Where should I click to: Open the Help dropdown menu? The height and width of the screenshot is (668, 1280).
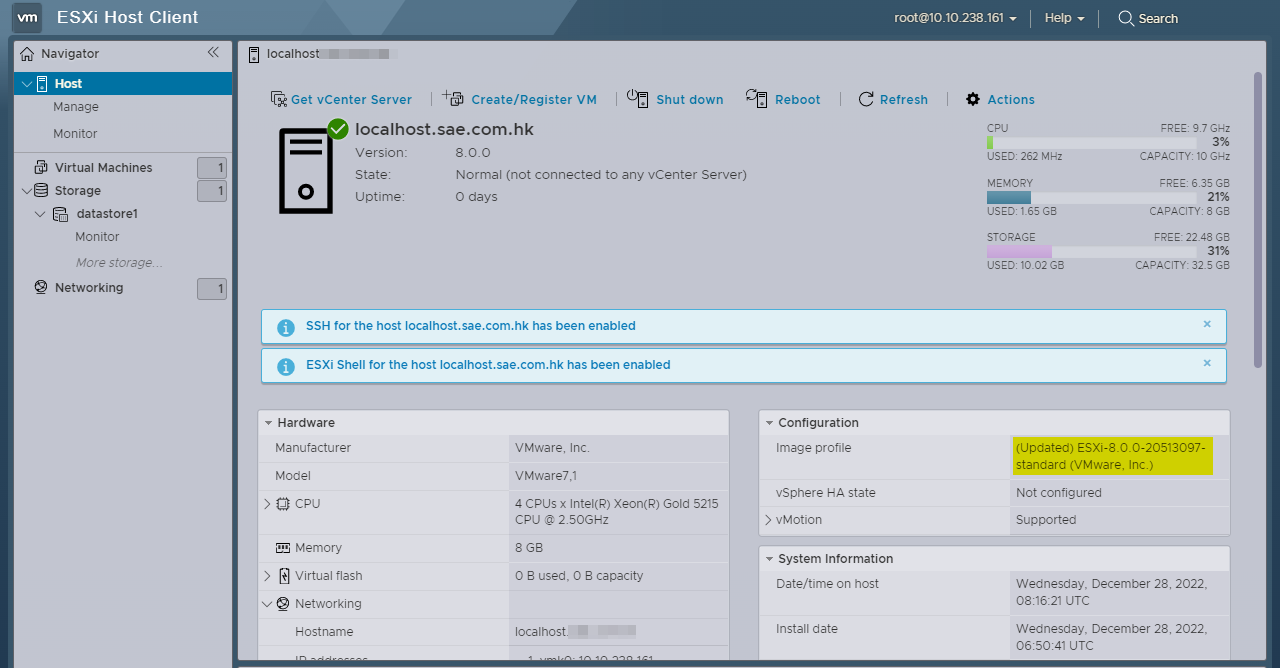pyautogui.click(x=1064, y=18)
